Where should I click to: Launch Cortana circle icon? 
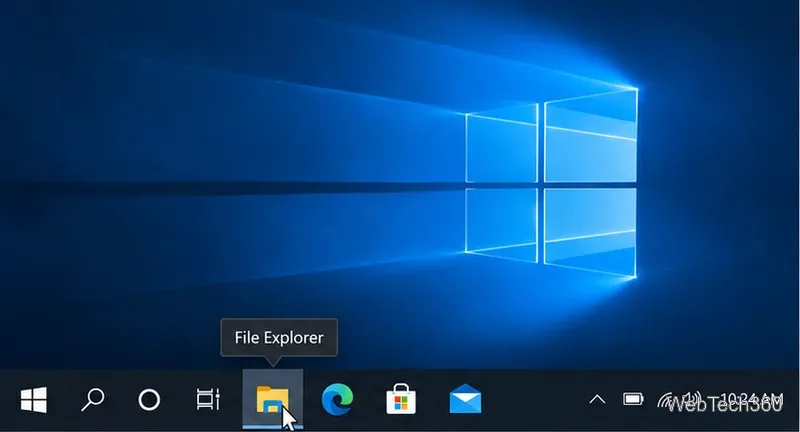149,400
